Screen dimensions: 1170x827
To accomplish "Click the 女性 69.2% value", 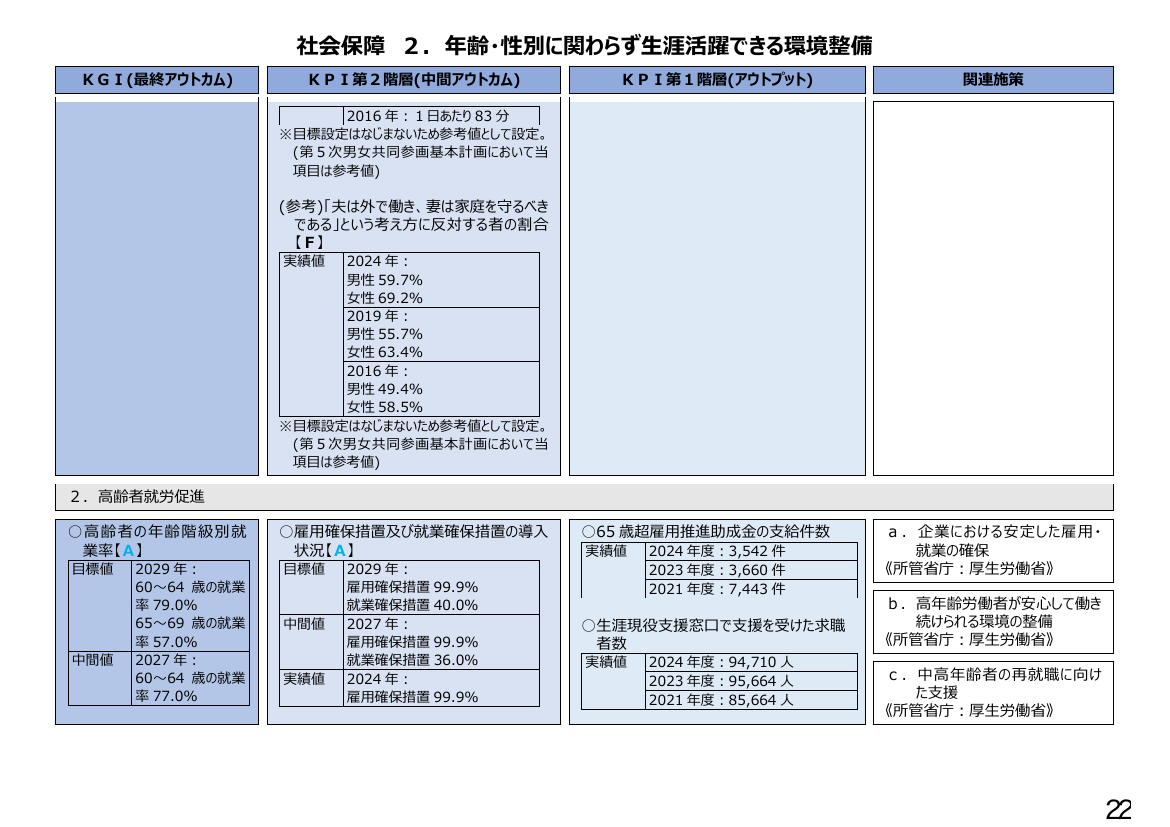I will 384,298.
